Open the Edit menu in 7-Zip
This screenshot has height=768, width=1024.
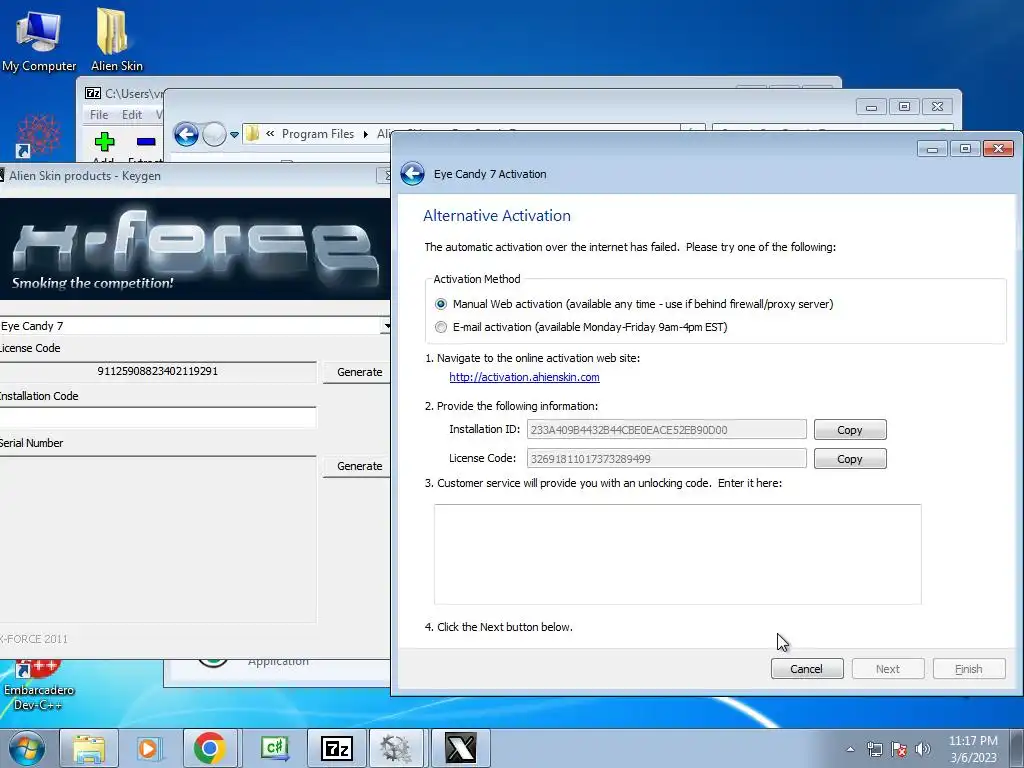coord(131,115)
